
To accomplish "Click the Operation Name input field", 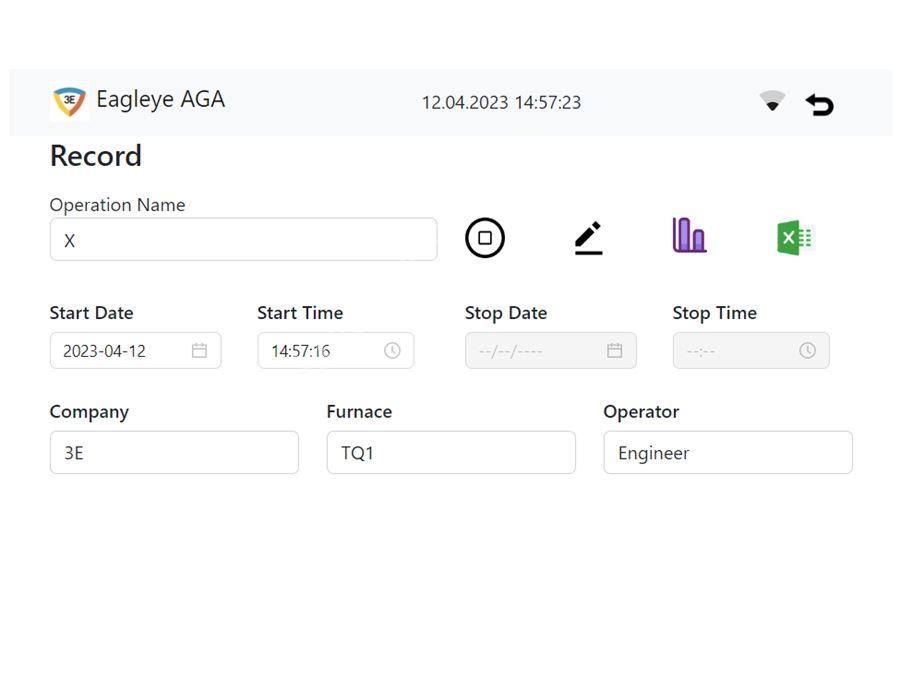I will coord(243,240).
